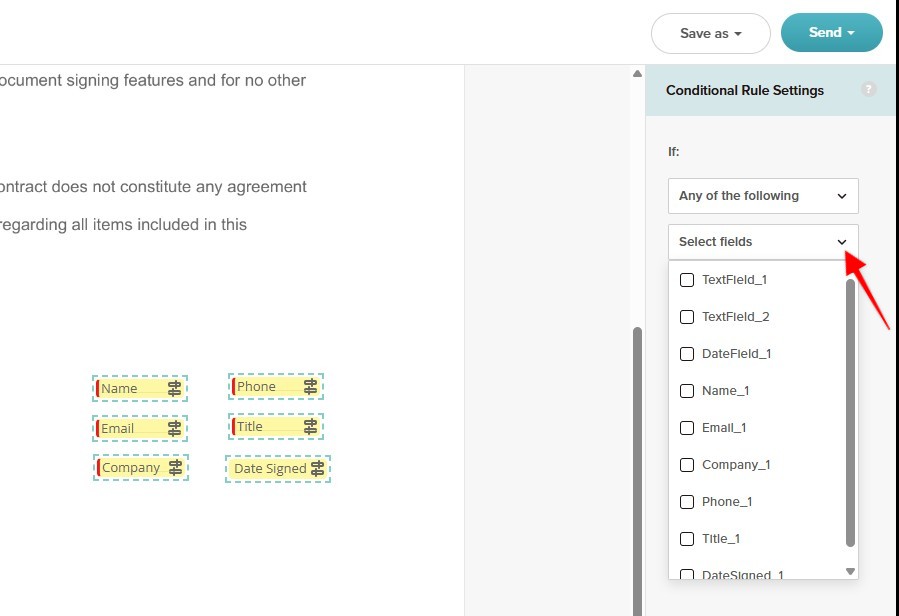Check the DateField_1 checkbox
This screenshot has width=899, height=616.
coord(687,354)
